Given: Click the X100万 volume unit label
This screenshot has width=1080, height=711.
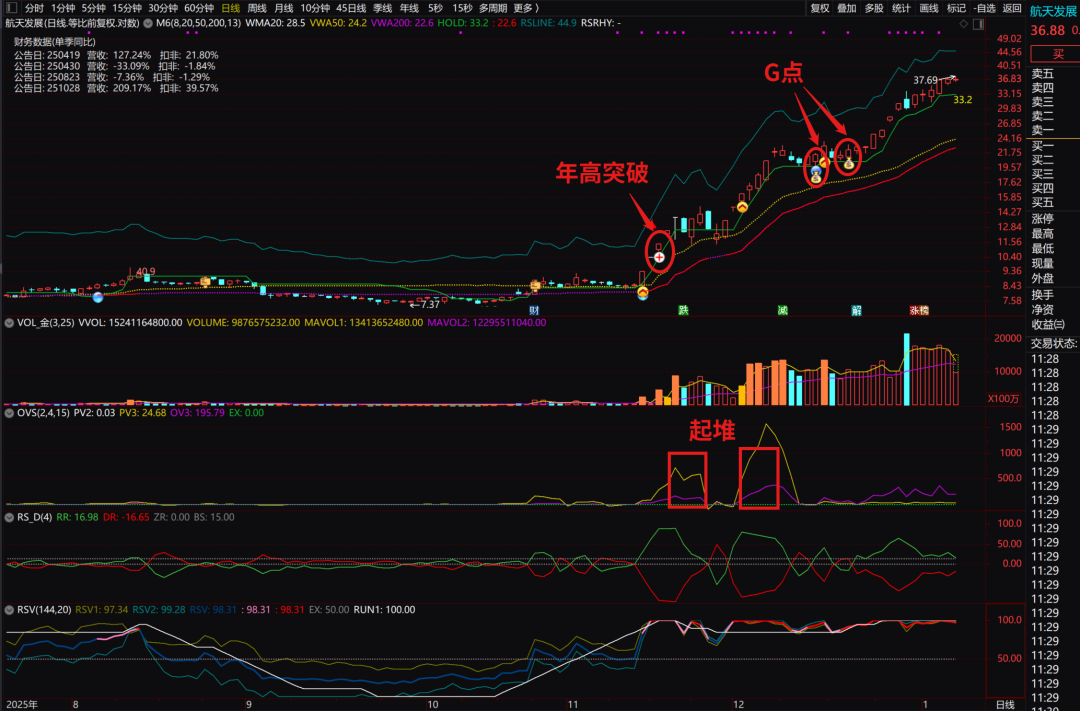Looking at the screenshot, I should pos(1005,399).
